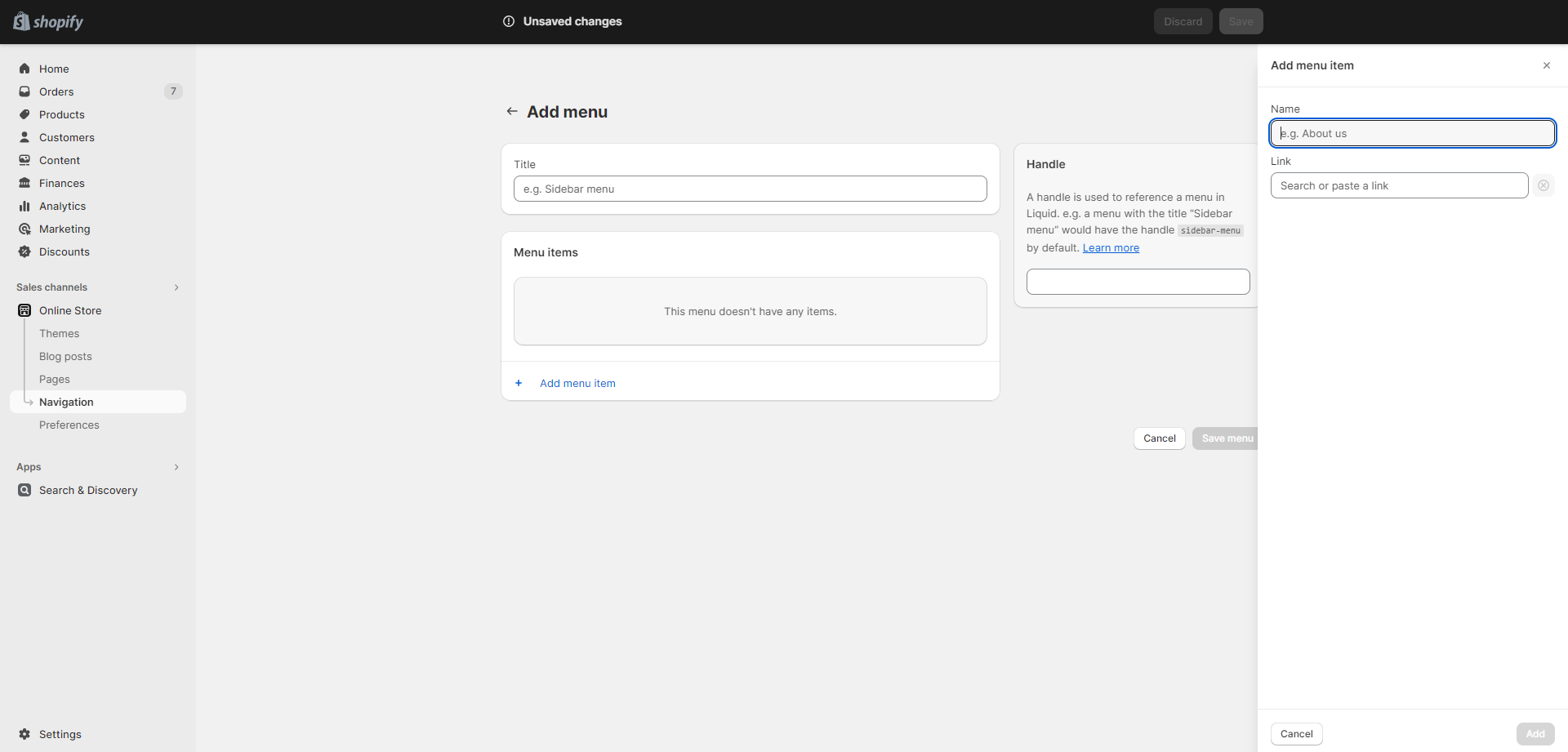
Task: Click the Products tag icon
Action: tap(24, 114)
